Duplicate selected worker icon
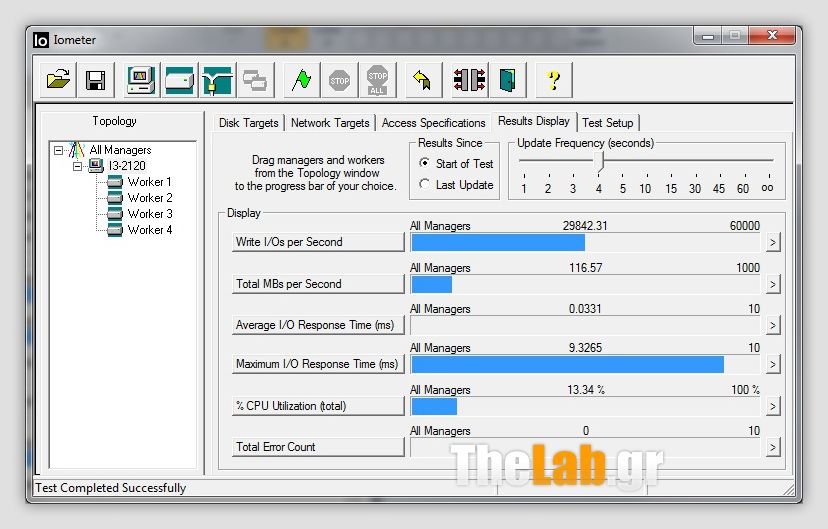 coord(255,80)
